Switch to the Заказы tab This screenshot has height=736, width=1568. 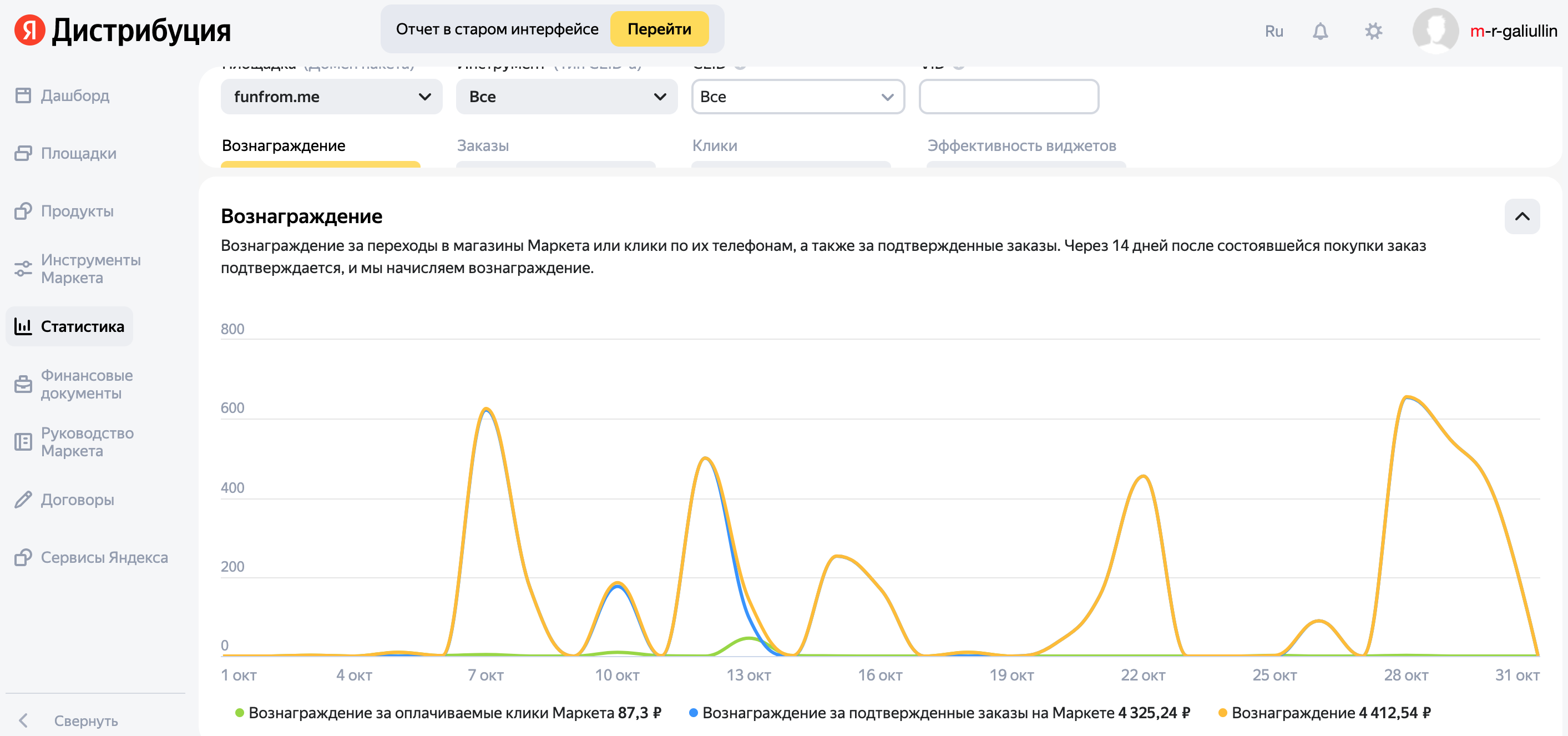point(483,145)
